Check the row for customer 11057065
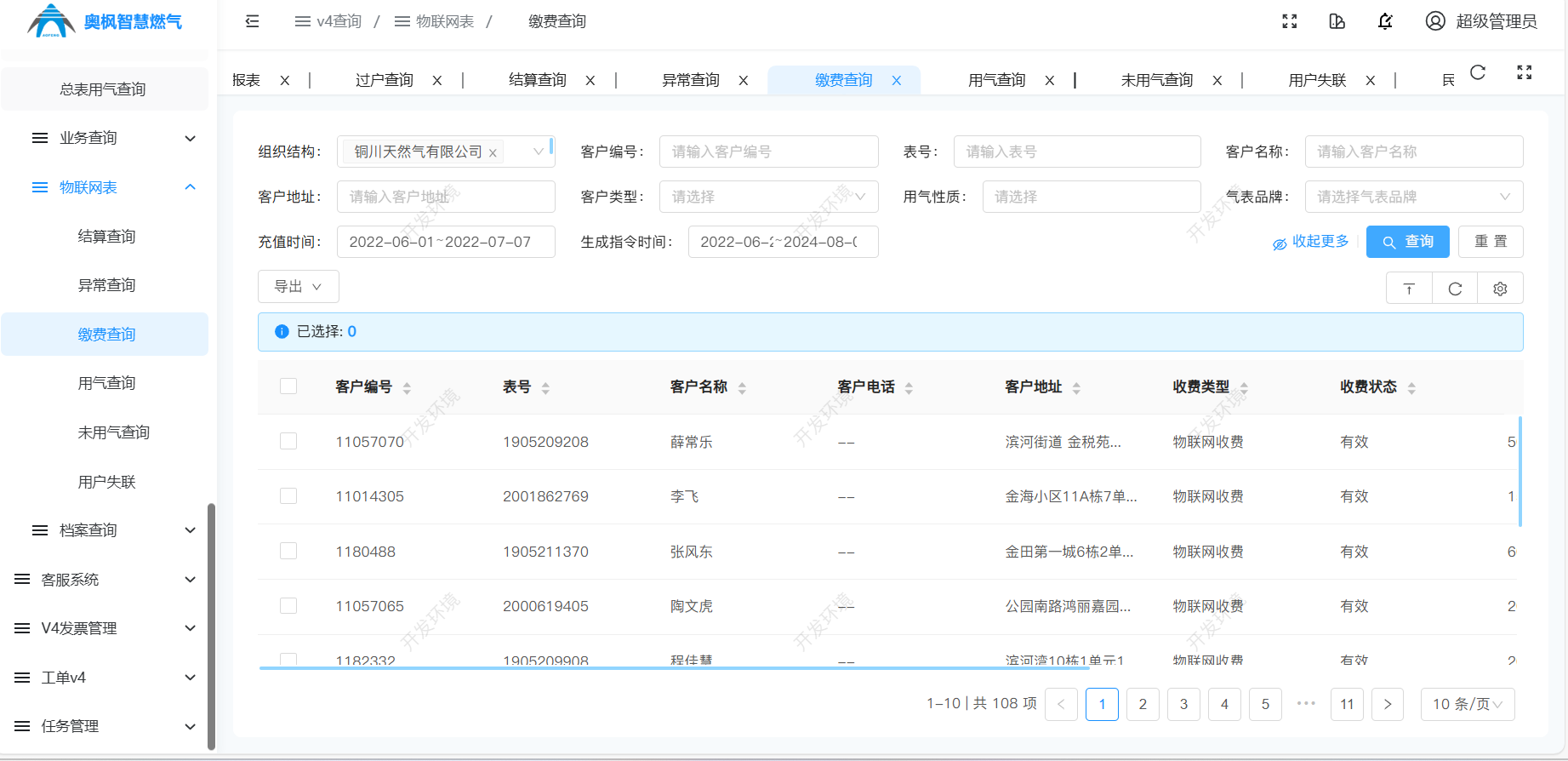The width and height of the screenshot is (1568, 761). point(288,605)
